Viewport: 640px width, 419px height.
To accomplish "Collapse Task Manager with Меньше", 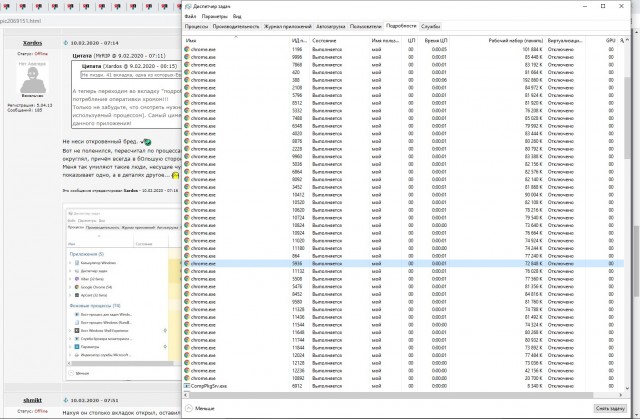I will tap(200, 408).
